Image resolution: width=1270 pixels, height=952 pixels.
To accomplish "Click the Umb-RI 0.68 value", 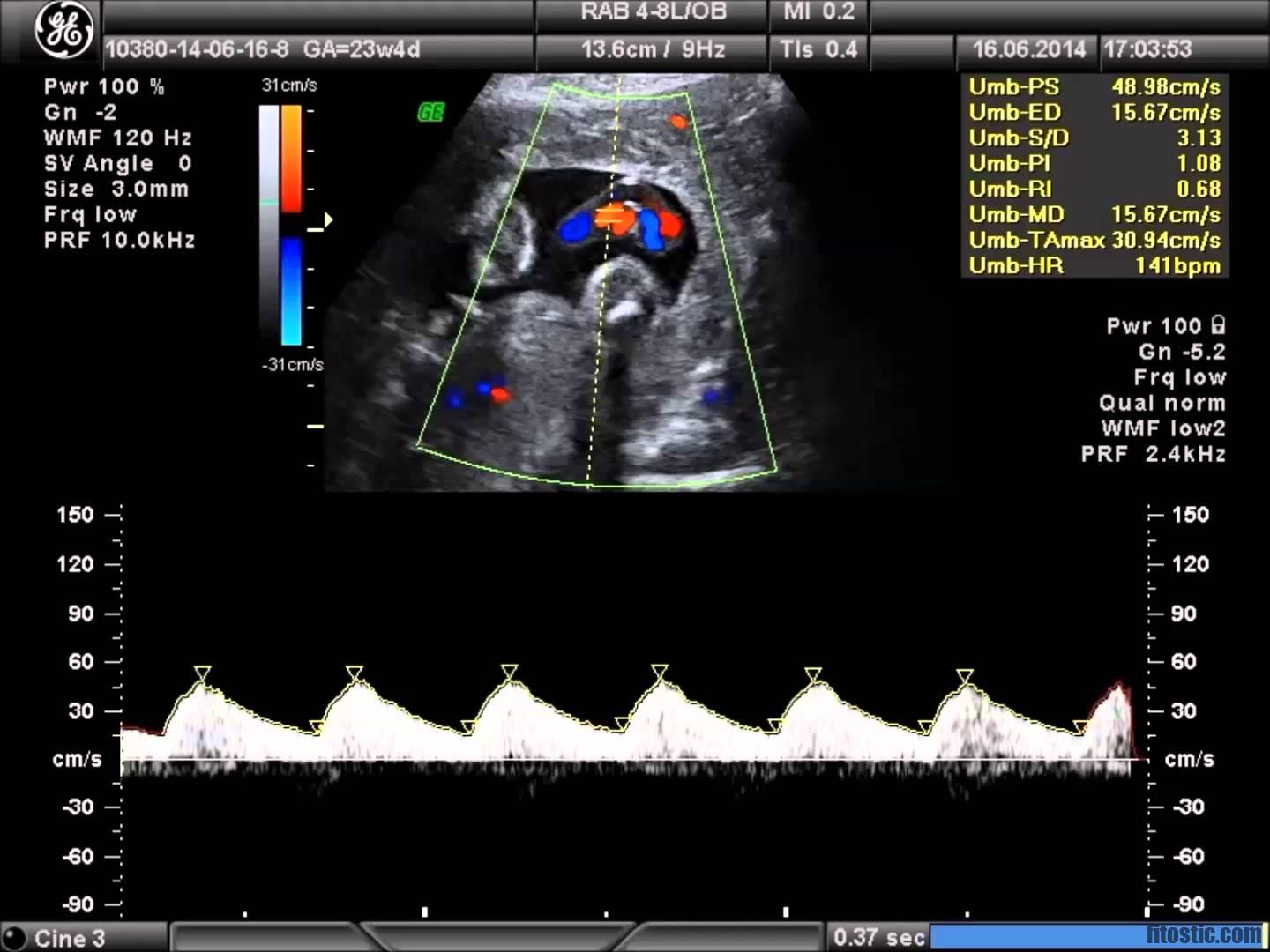I will 1094,190.
